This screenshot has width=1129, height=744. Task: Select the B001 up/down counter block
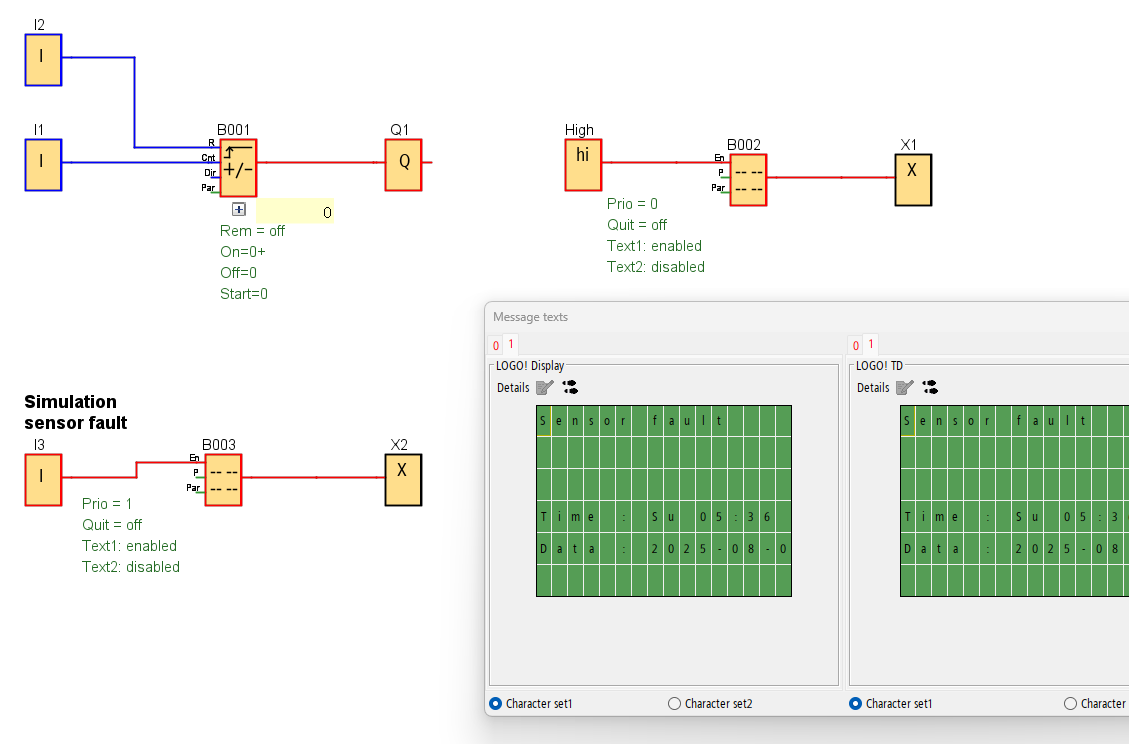click(238, 168)
